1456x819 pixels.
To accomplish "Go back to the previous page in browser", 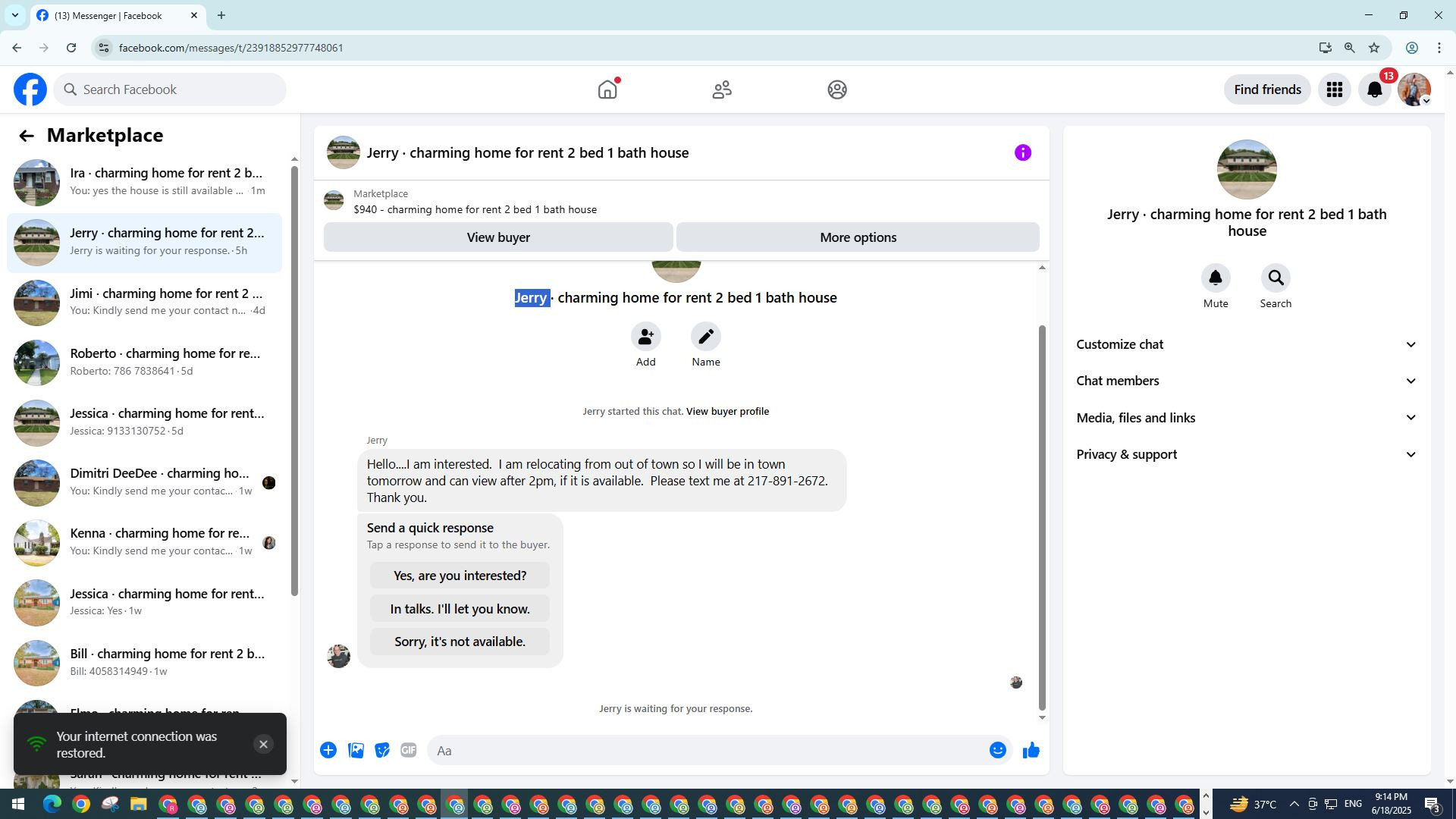I will (17, 48).
